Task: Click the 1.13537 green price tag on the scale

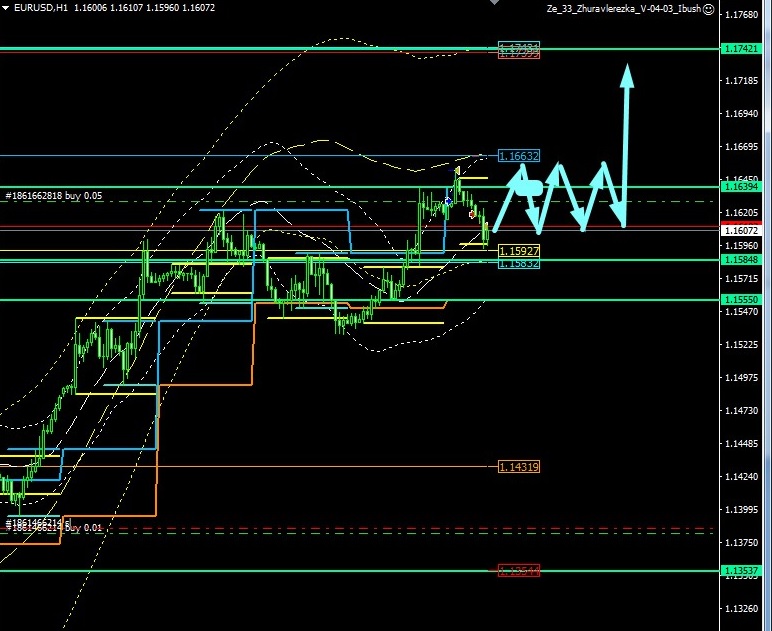Action: (x=741, y=570)
